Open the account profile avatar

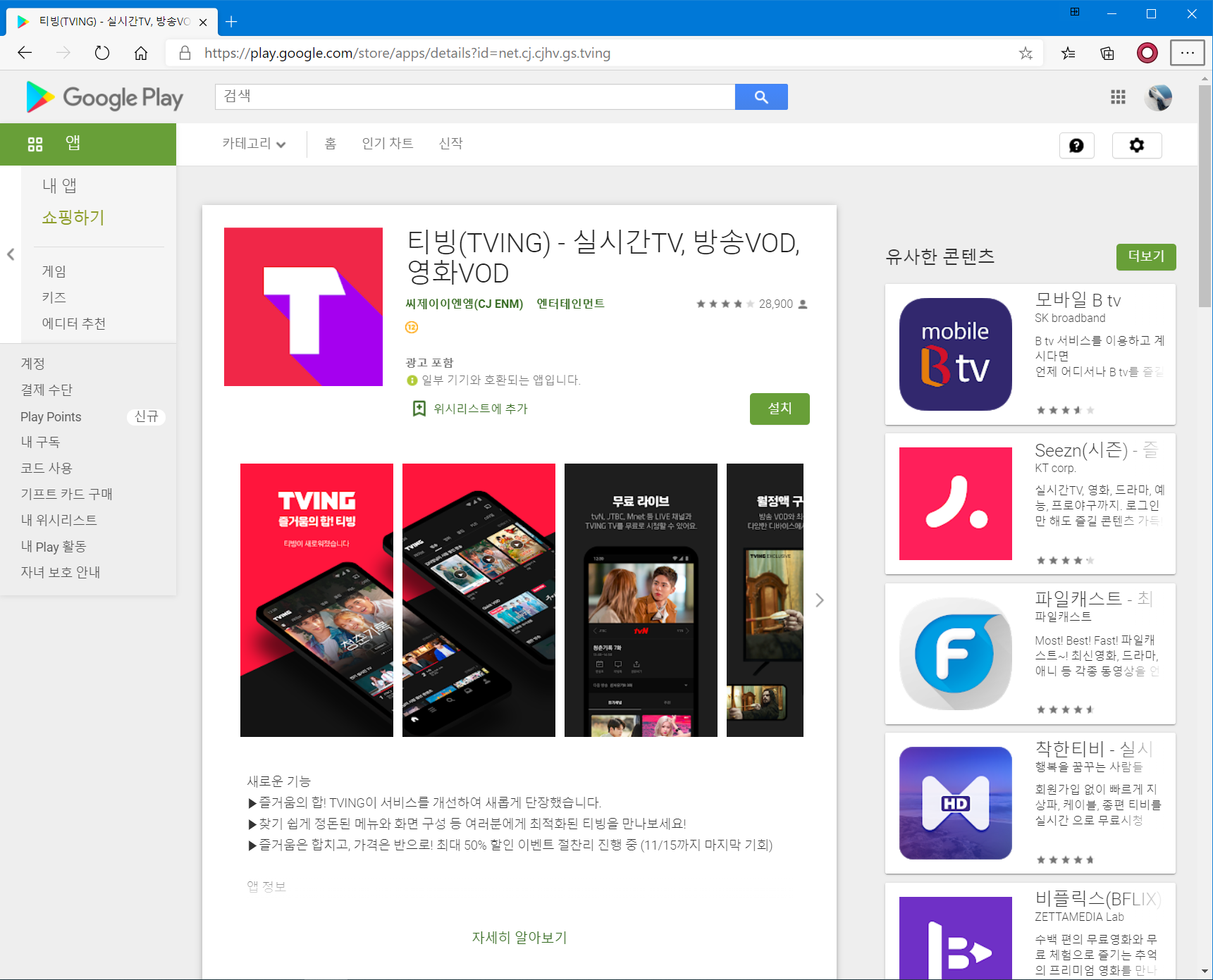pyautogui.click(x=1159, y=97)
